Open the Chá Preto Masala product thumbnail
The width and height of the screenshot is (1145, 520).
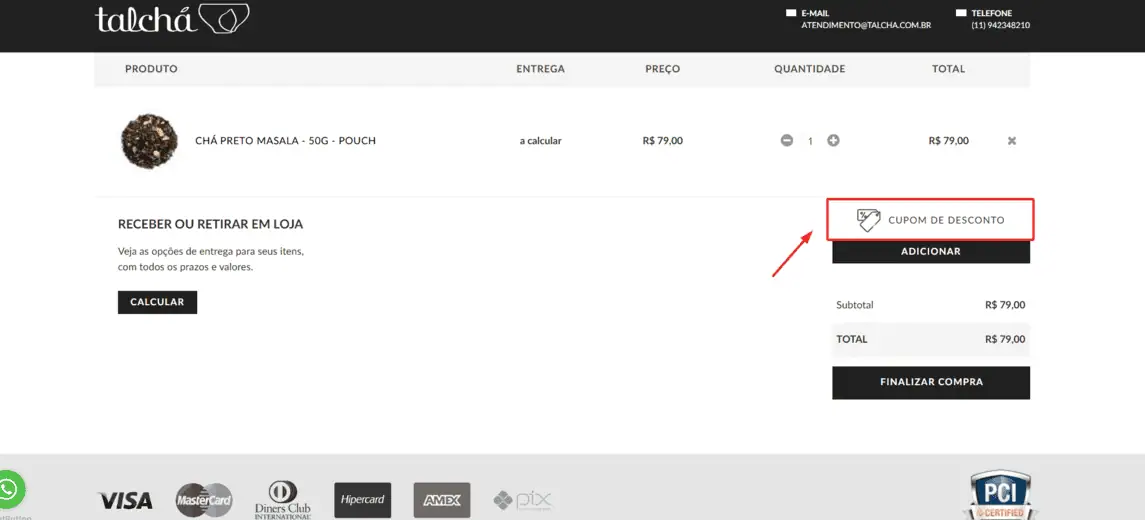pos(149,141)
